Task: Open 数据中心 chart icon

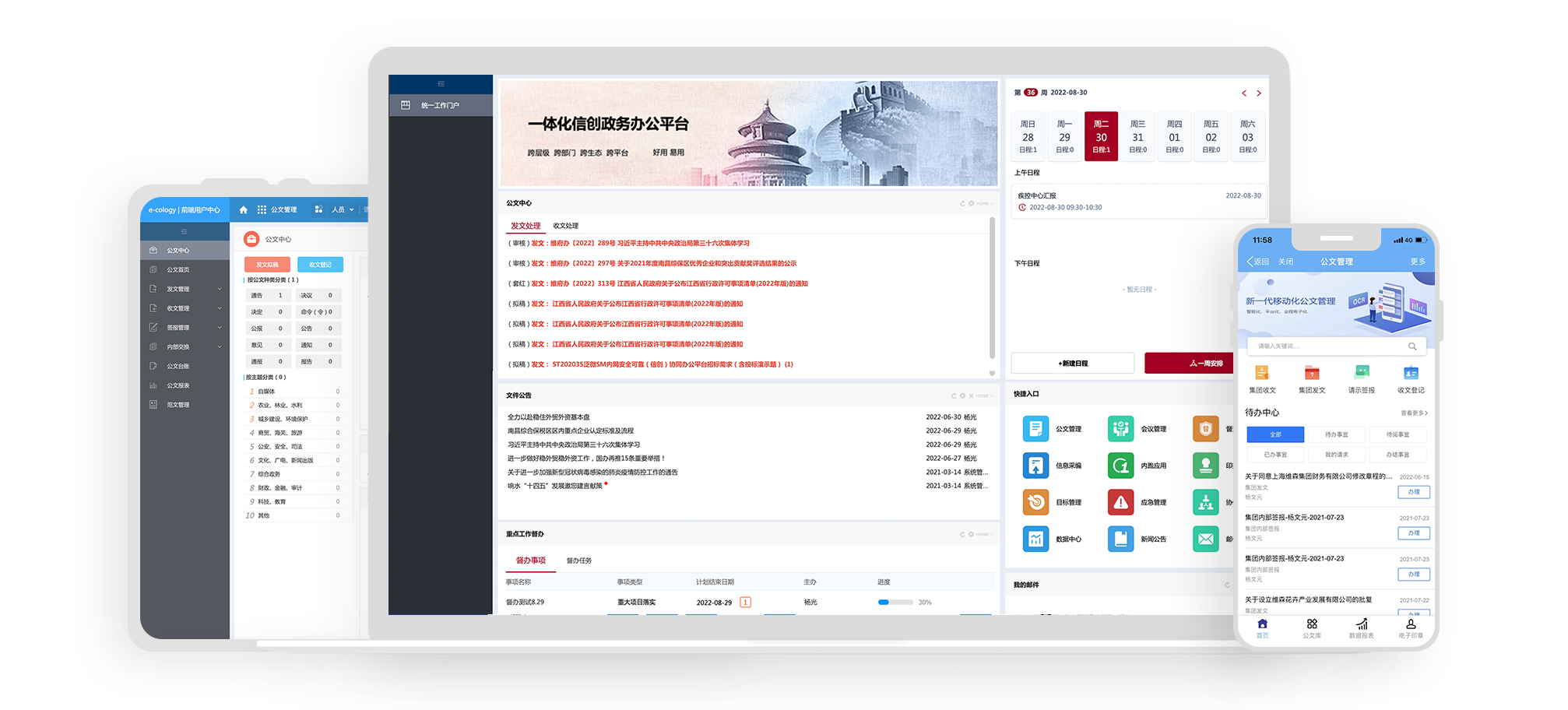Action: coord(1035,539)
